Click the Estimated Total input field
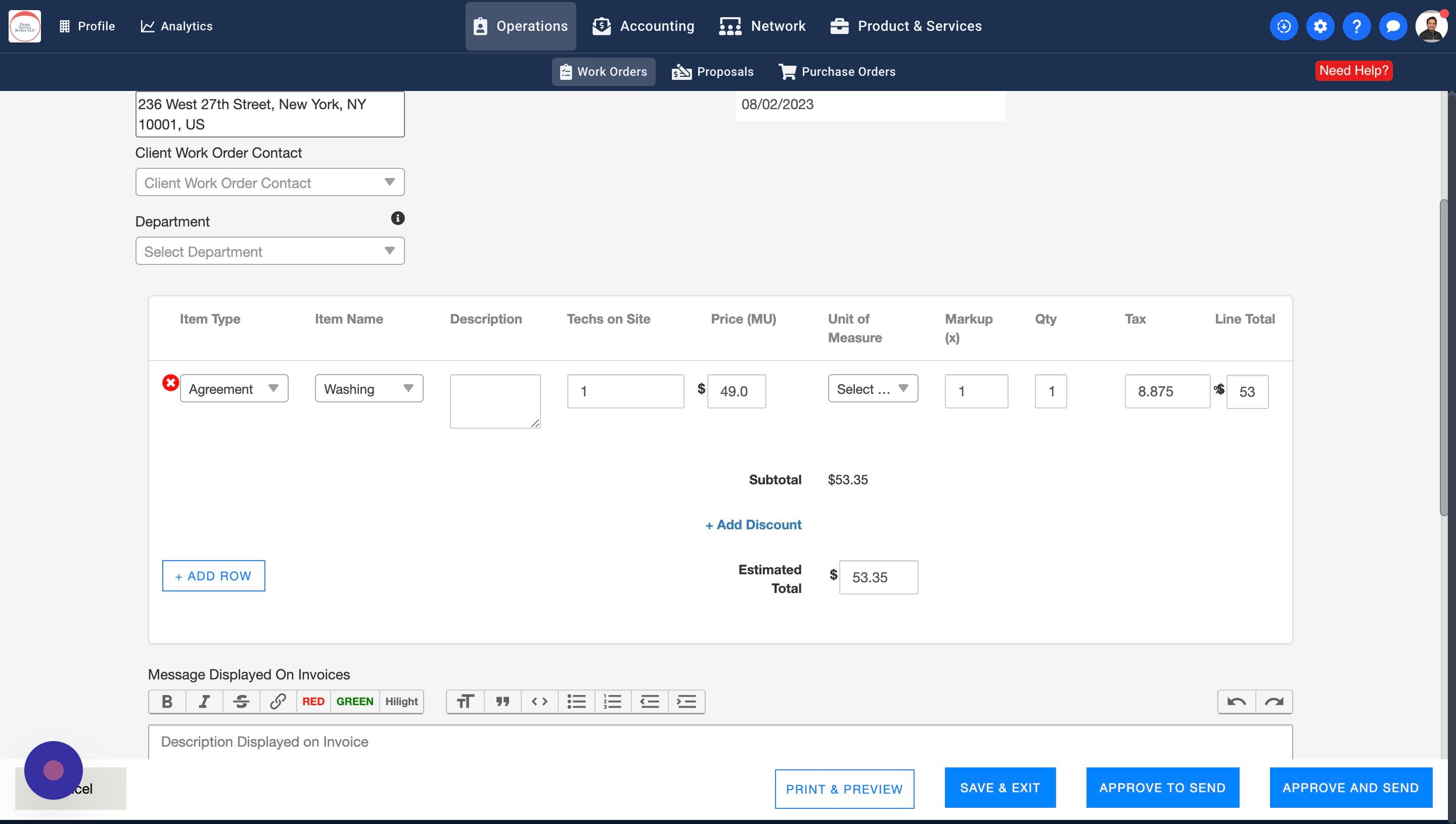The width and height of the screenshot is (1456, 824). pos(878,577)
